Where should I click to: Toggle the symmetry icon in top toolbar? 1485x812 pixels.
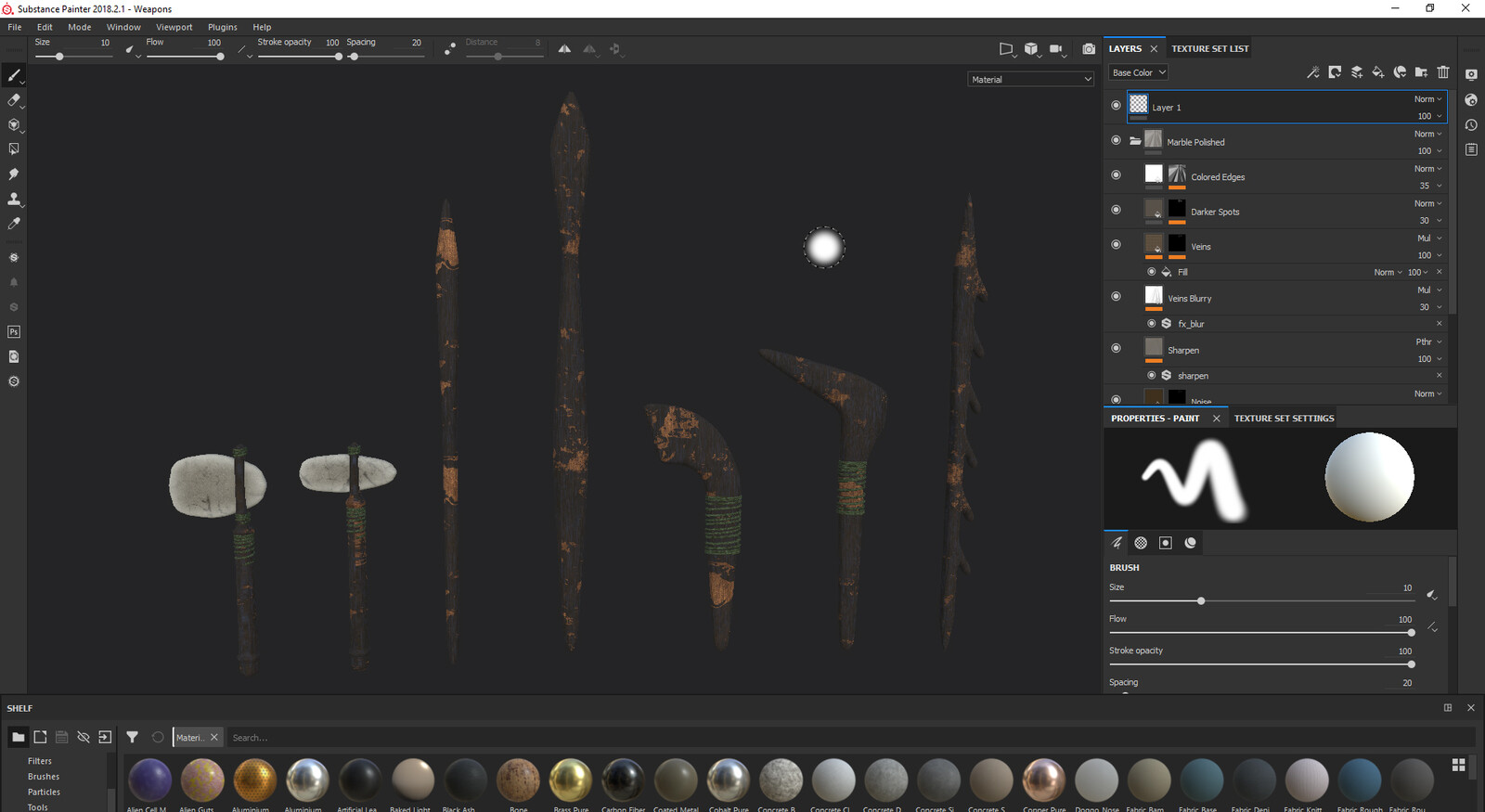point(564,49)
